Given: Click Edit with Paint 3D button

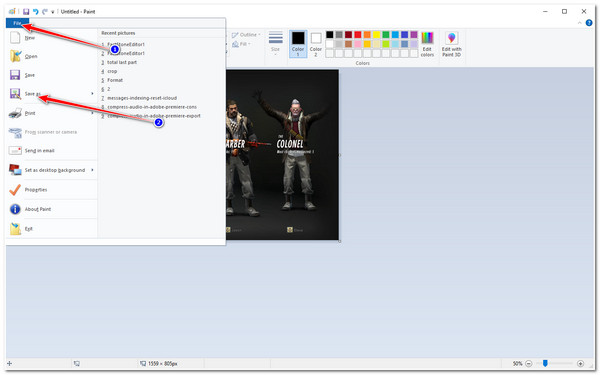Looking at the screenshot, I should coord(452,44).
